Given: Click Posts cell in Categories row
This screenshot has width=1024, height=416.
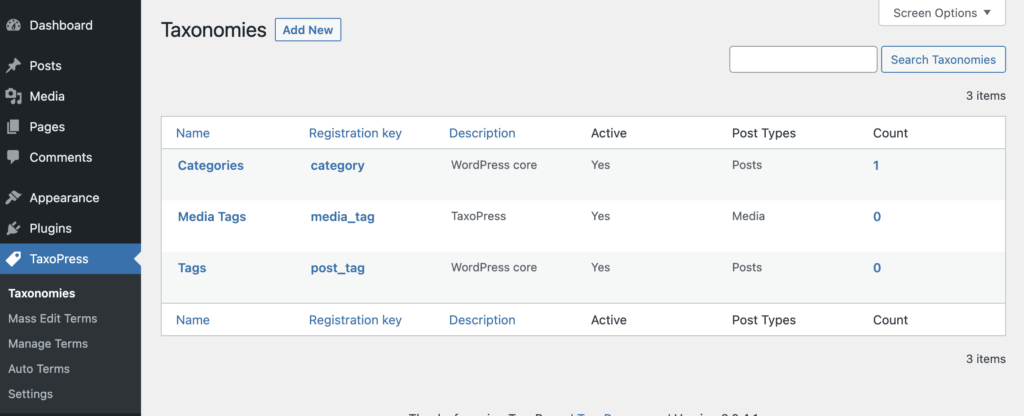Looking at the screenshot, I should [x=746, y=165].
